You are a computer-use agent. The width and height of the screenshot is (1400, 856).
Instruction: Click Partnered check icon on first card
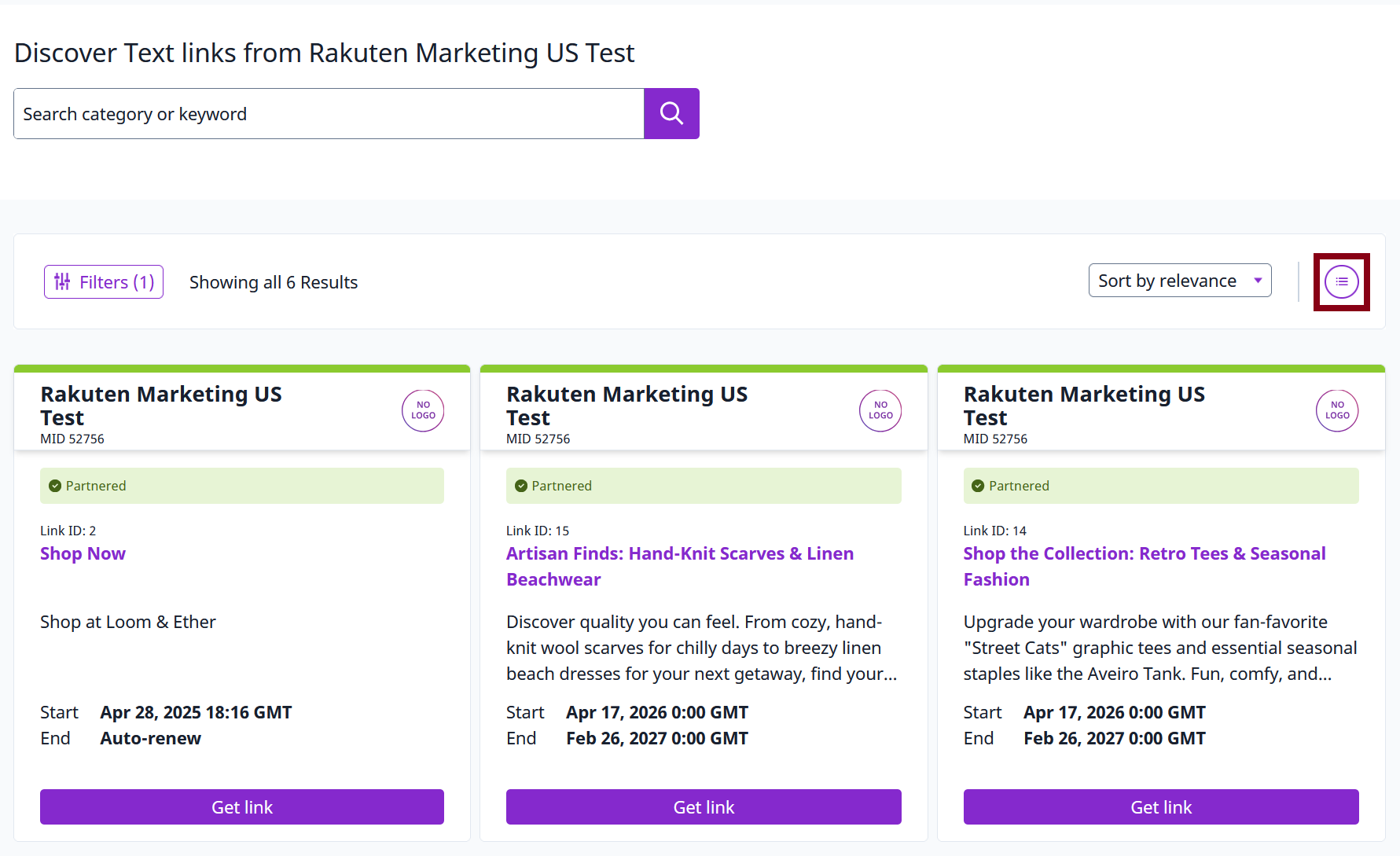click(x=55, y=486)
